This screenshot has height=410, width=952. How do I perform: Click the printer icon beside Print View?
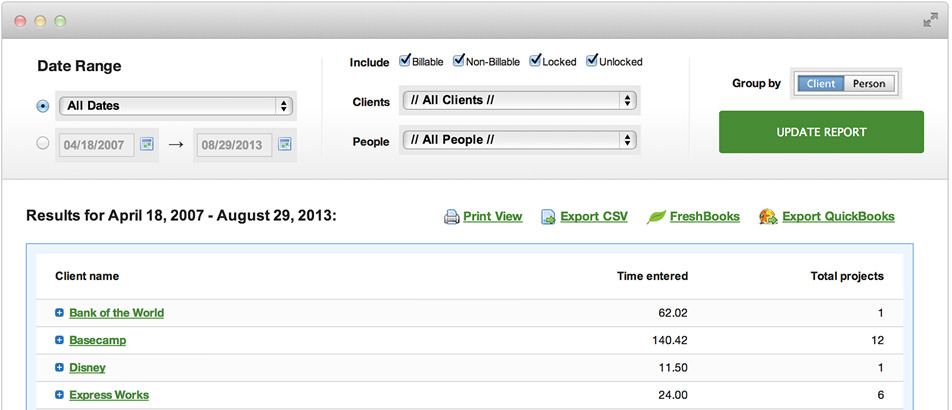pos(452,216)
